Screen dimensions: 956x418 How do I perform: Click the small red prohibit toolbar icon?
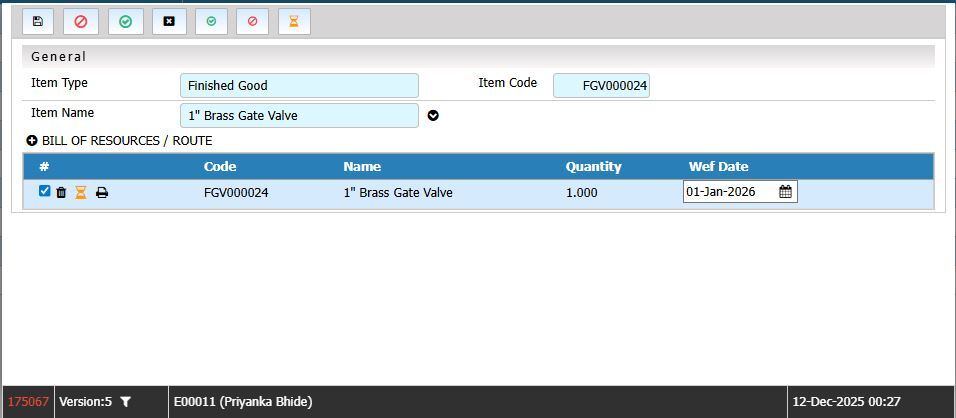point(252,21)
